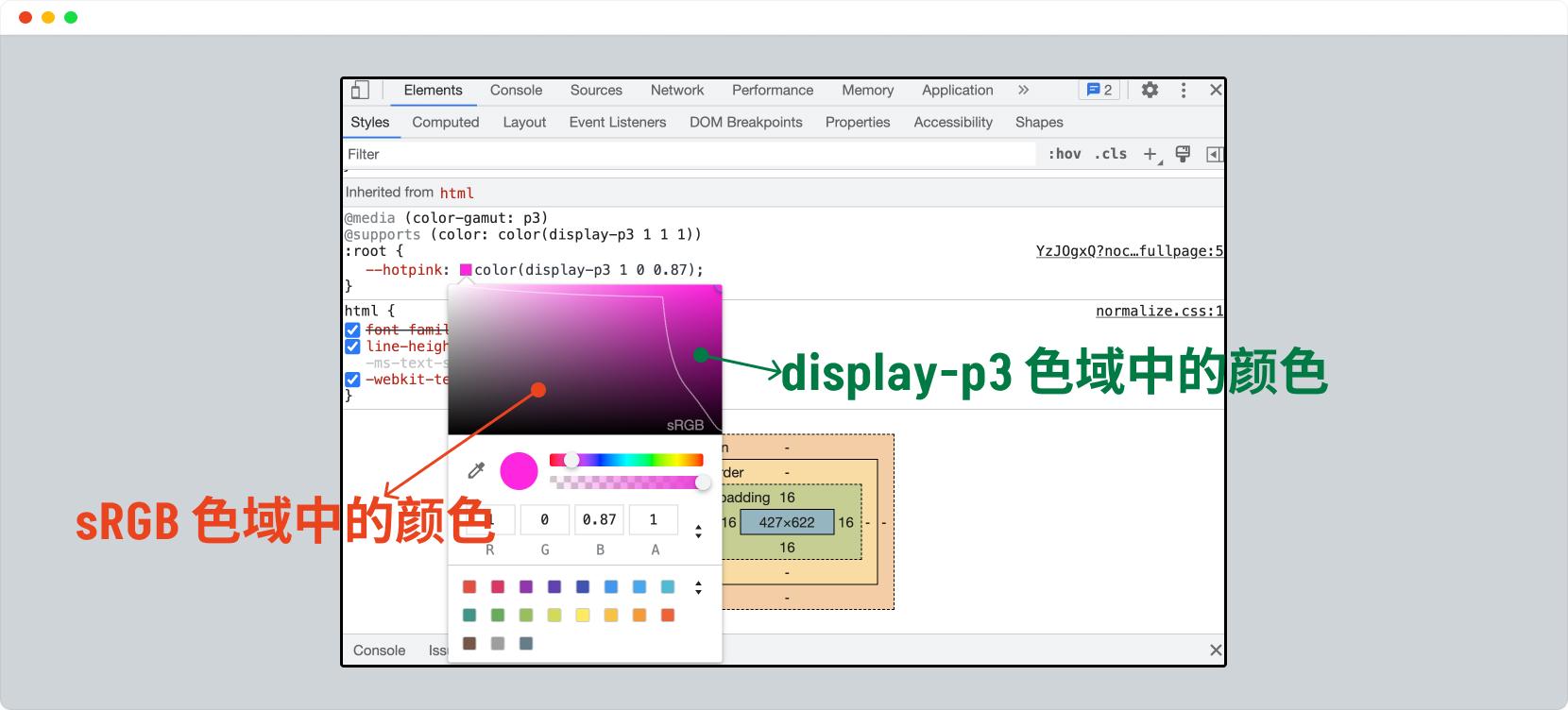The width and height of the screenshot is (1568, 710).
Task: Select the lime palette swatch
Action: (x=554, y=616)
